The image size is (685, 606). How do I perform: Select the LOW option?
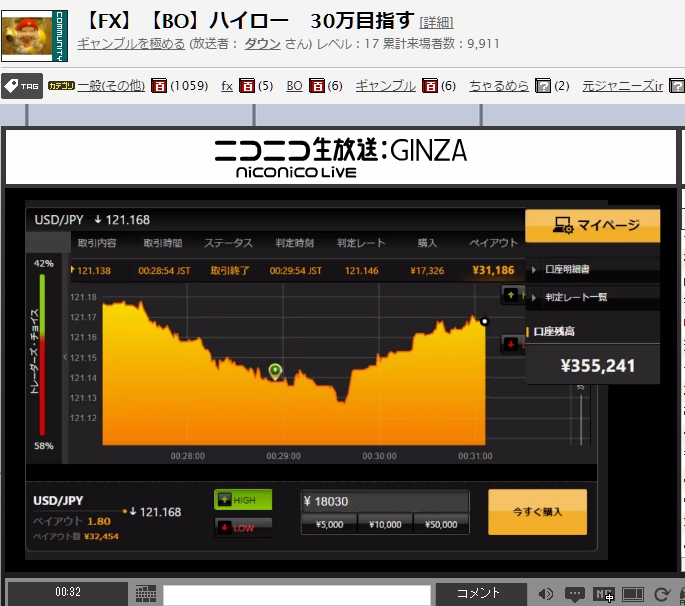coord(243,528)
